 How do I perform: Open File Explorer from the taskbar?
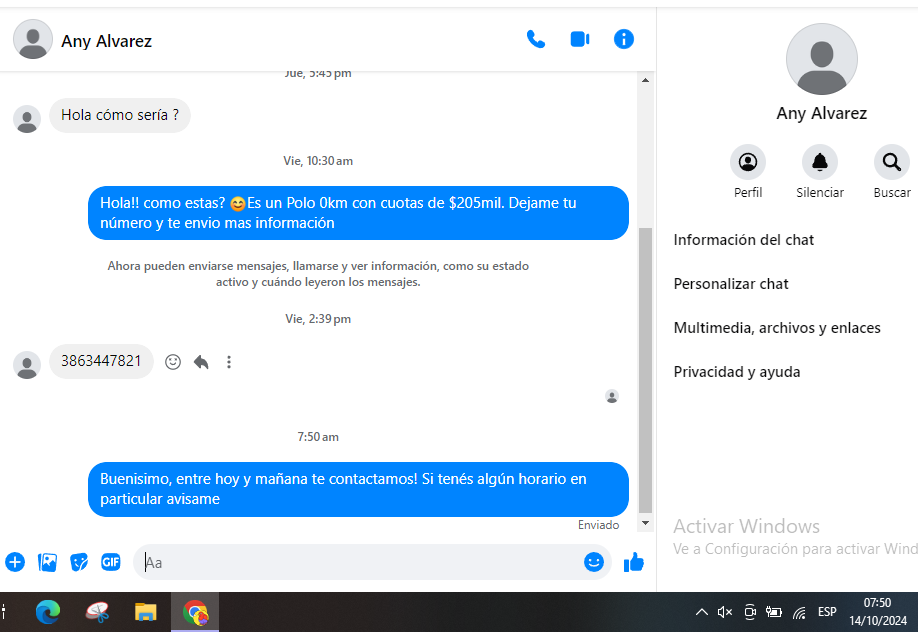pyautogui.click(x=145, y=612)
